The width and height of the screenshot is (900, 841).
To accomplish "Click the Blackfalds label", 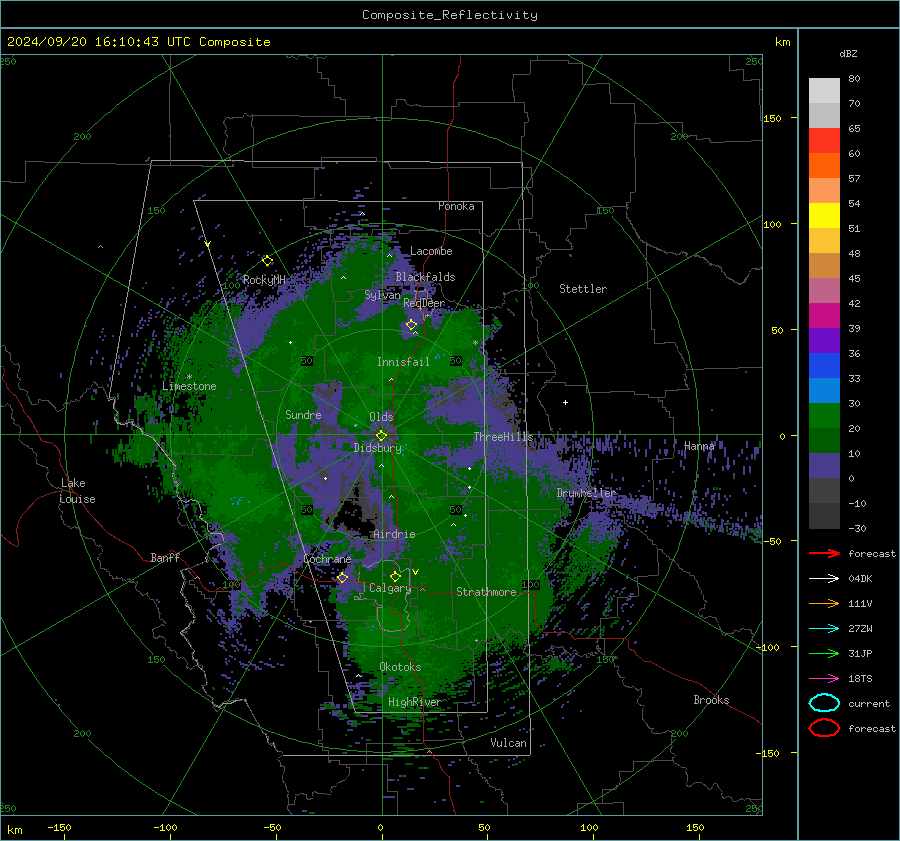I will [x=425, y=277].
